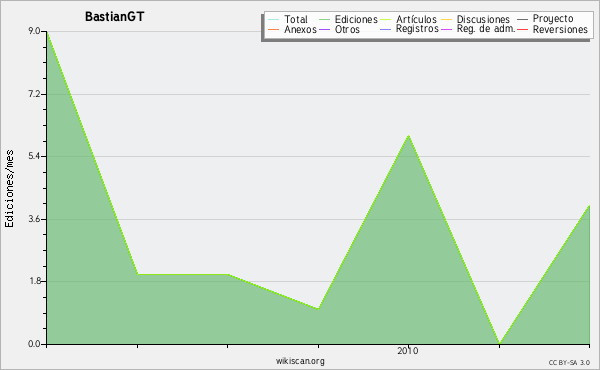
Task: Click the BastianGT chart title
Action: [x=114, y=17]
